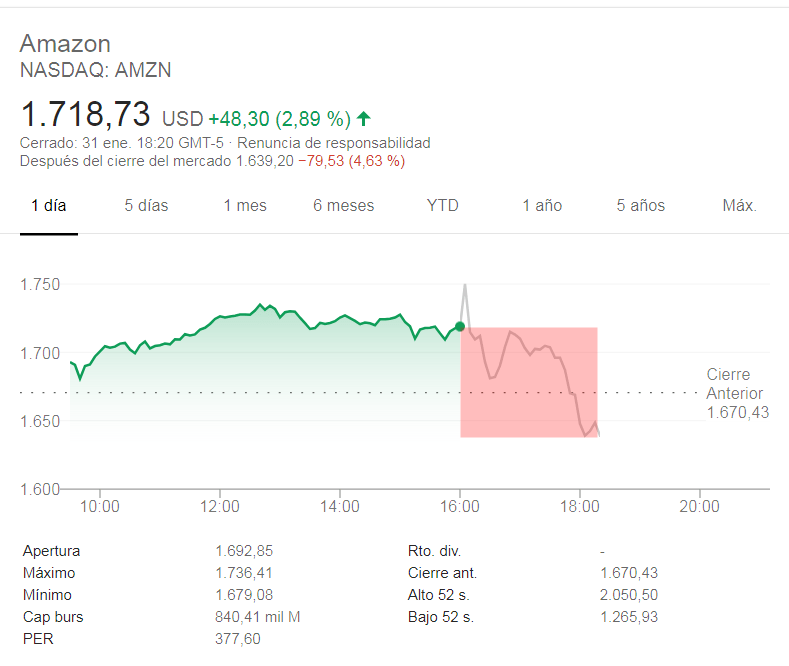Viewport: 789px width, 666px height.
Task: Click inside the red after-hours shaded area
Action: [x=528, y=400]
